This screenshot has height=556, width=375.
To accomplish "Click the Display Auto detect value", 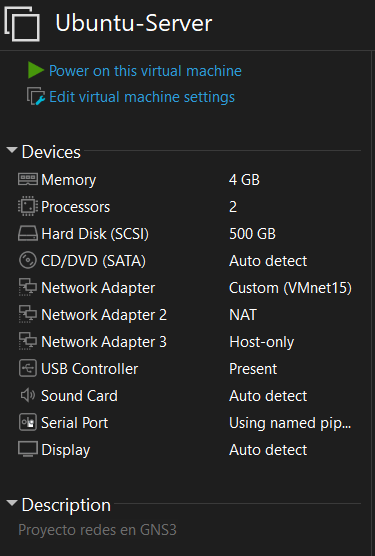I will pos(268,450).
